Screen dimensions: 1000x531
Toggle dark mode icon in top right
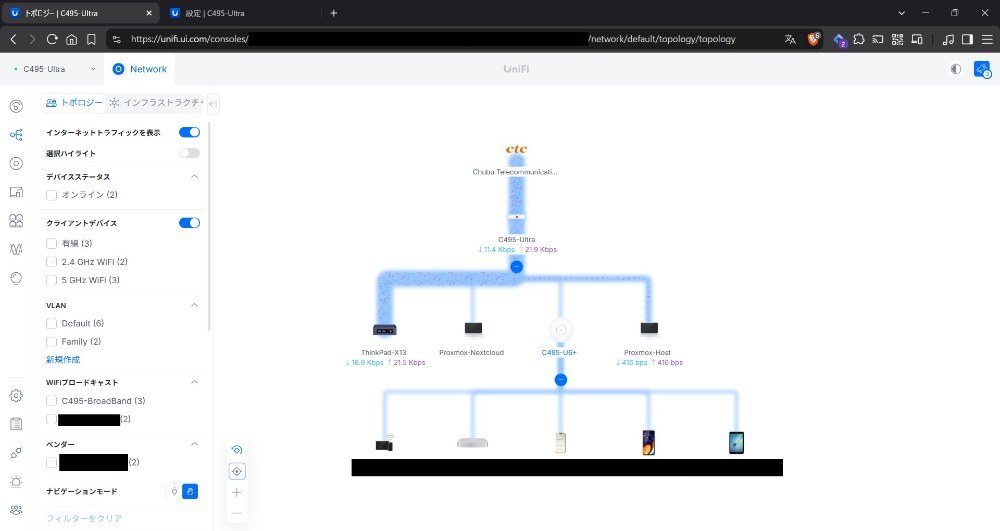[955, 69]
